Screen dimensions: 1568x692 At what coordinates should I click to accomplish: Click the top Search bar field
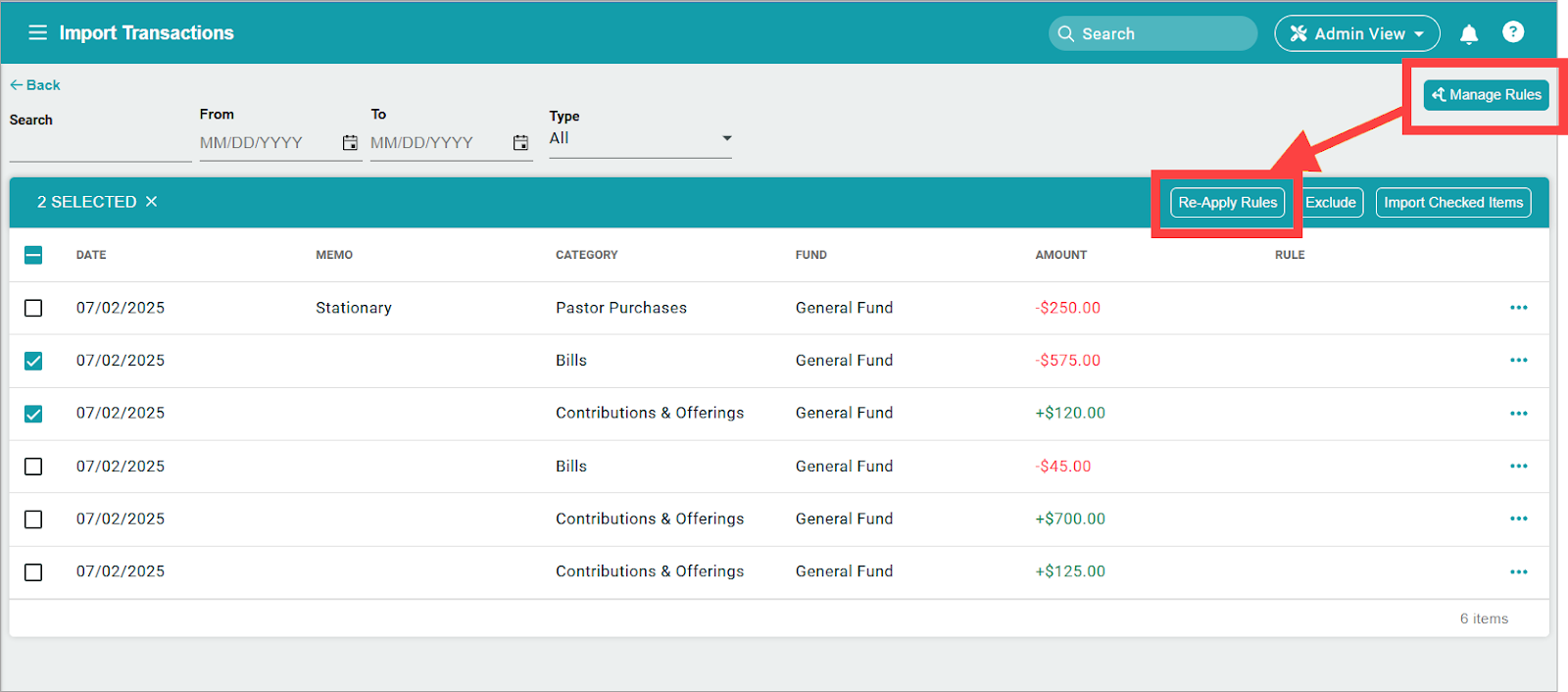[x=1152, y=33]
